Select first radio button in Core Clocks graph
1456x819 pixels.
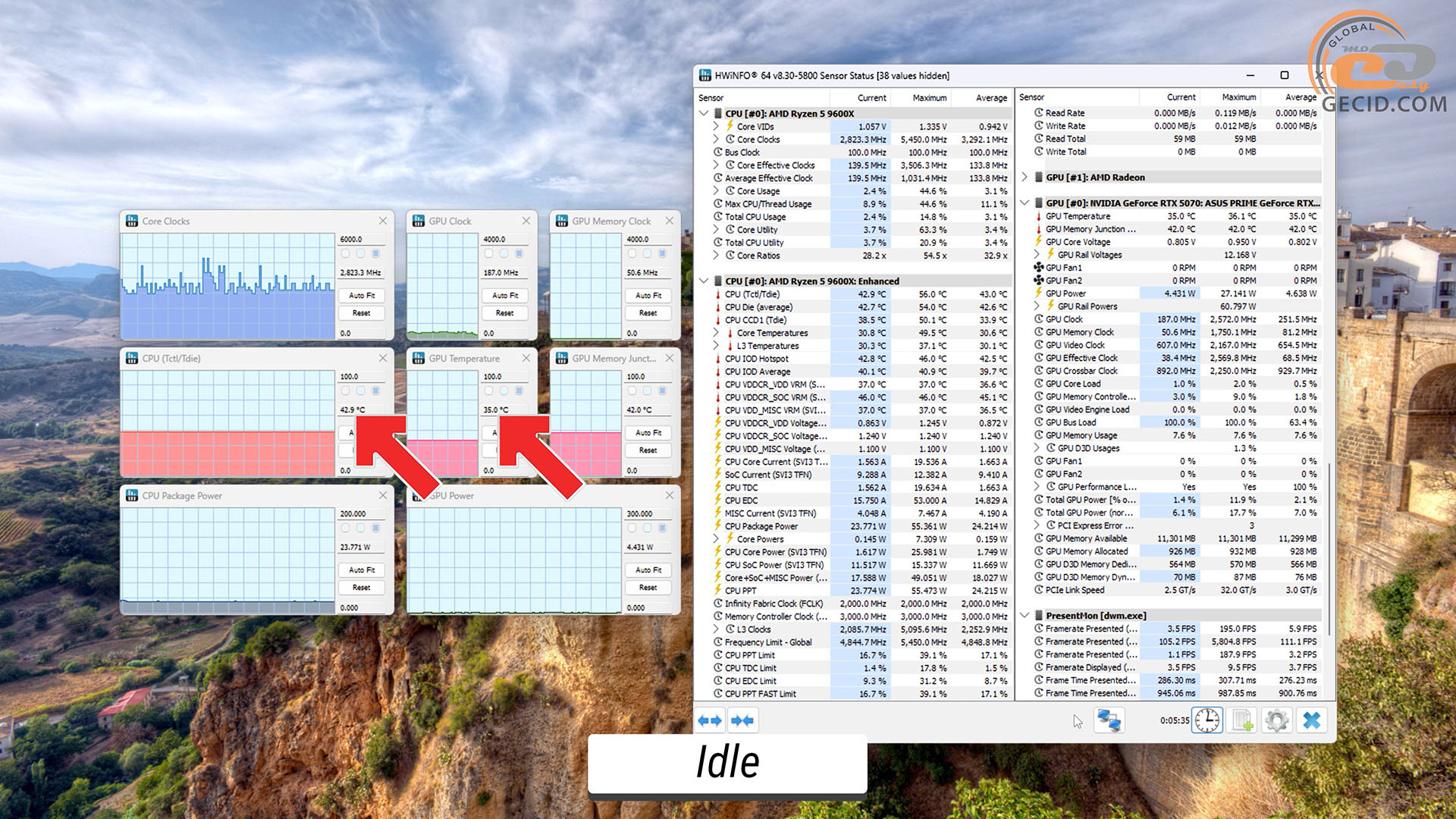click(x=346, y=254)
